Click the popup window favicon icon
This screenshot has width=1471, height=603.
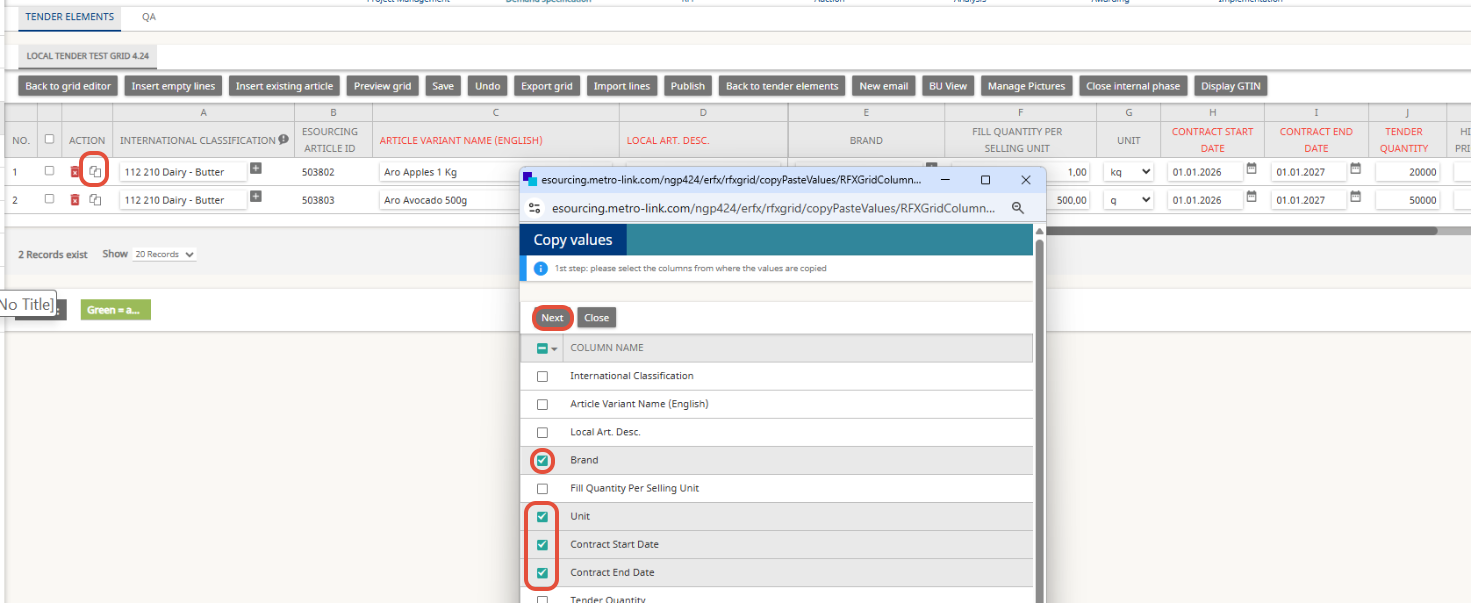click(x=530, y=180)
